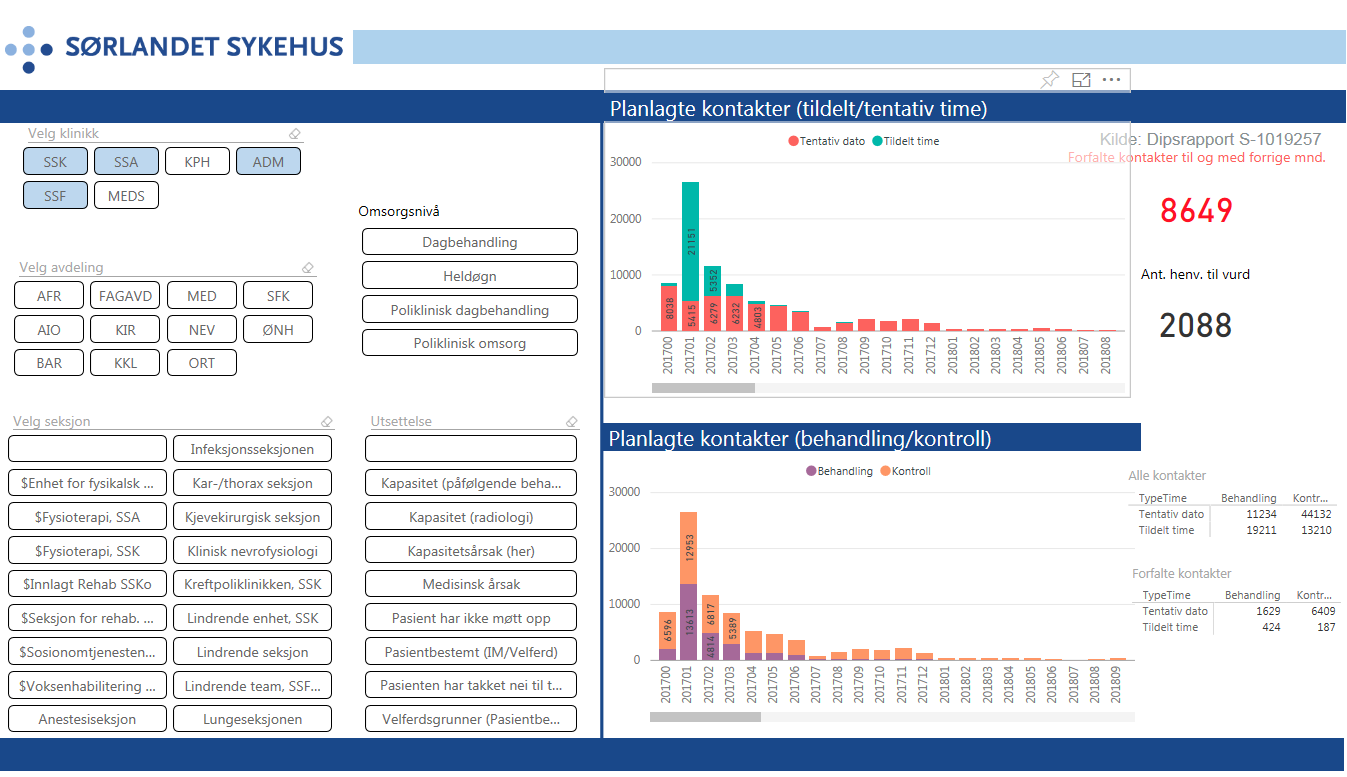
Task: Select Medisinsk årsak postponement reason
Action: click(471, 584)
